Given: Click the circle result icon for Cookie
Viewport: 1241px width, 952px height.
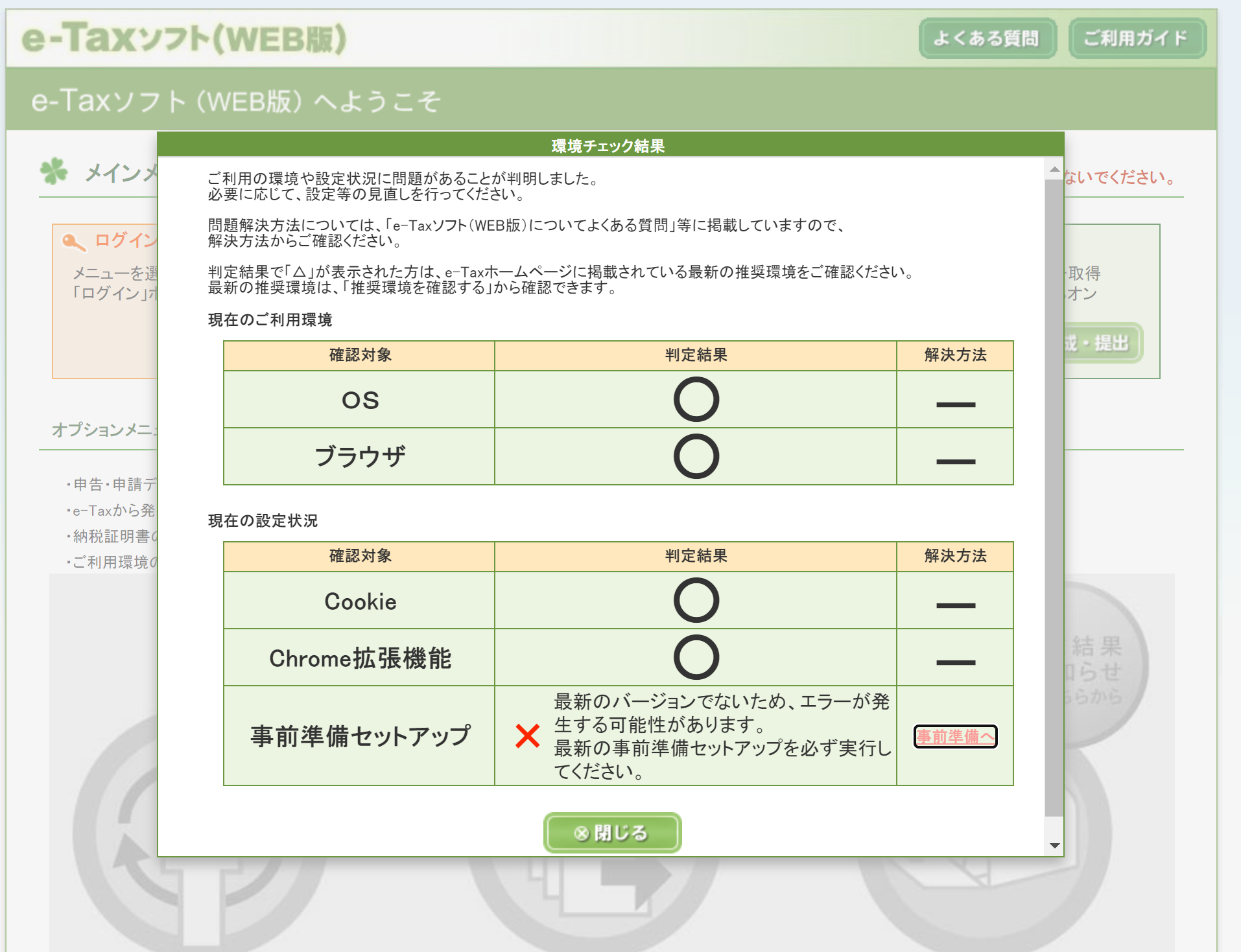Looking at the screenshot, I should (696, 601).
